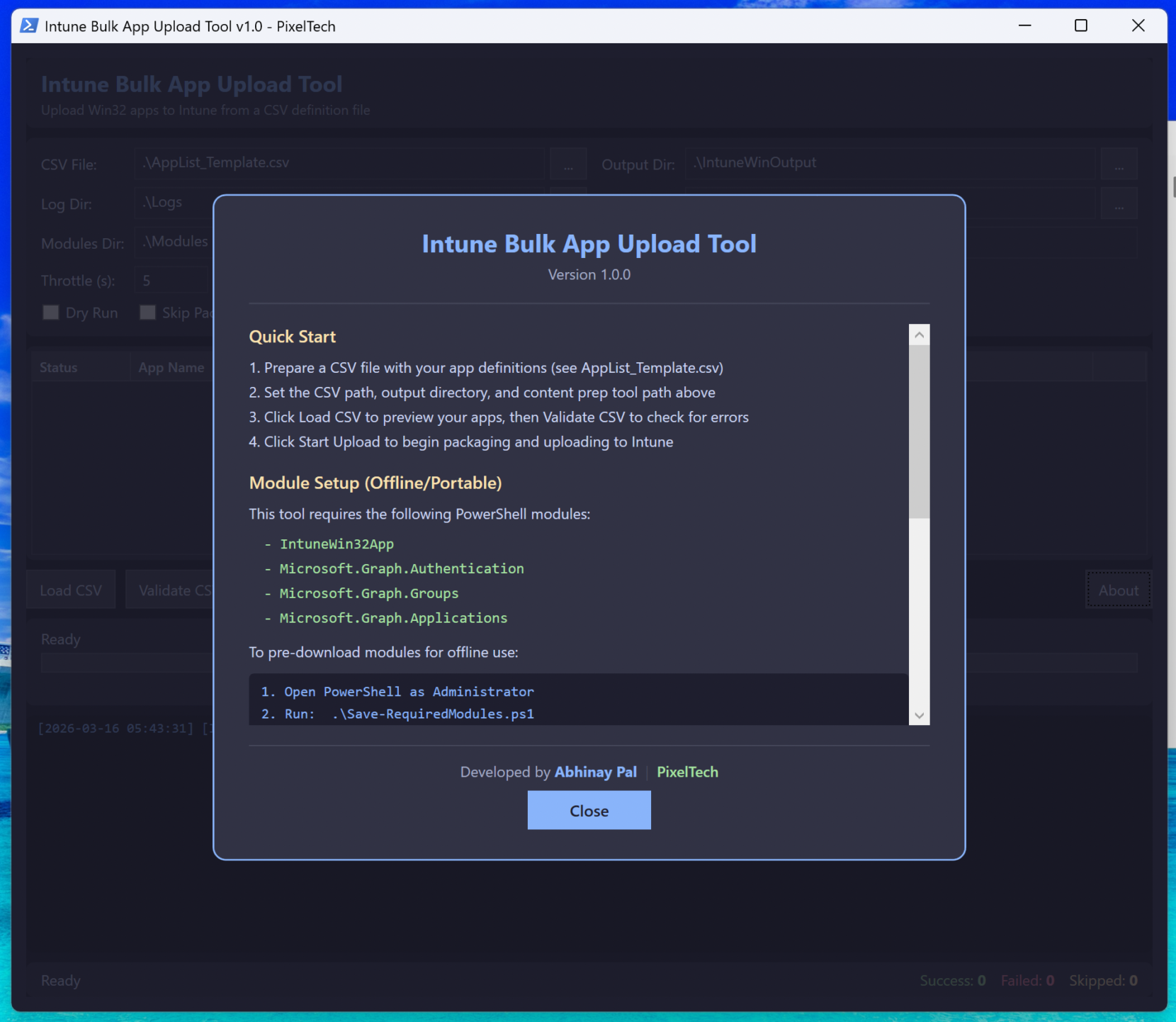The width and height of the screenshot is (1176, 1022).
Task: Click the CSV File path field
Action: click(x=340, y=162)
